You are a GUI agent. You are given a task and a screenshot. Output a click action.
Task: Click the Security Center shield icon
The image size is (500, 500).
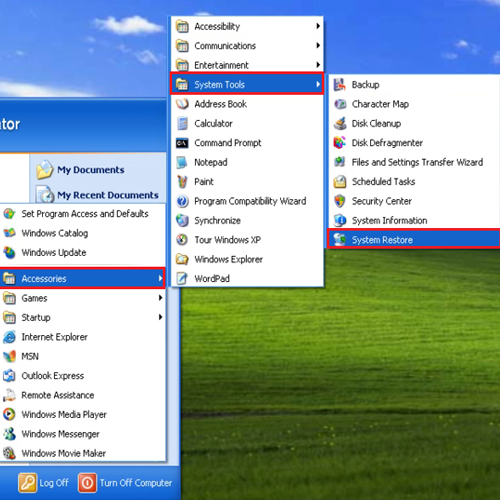tap(340, 201)
